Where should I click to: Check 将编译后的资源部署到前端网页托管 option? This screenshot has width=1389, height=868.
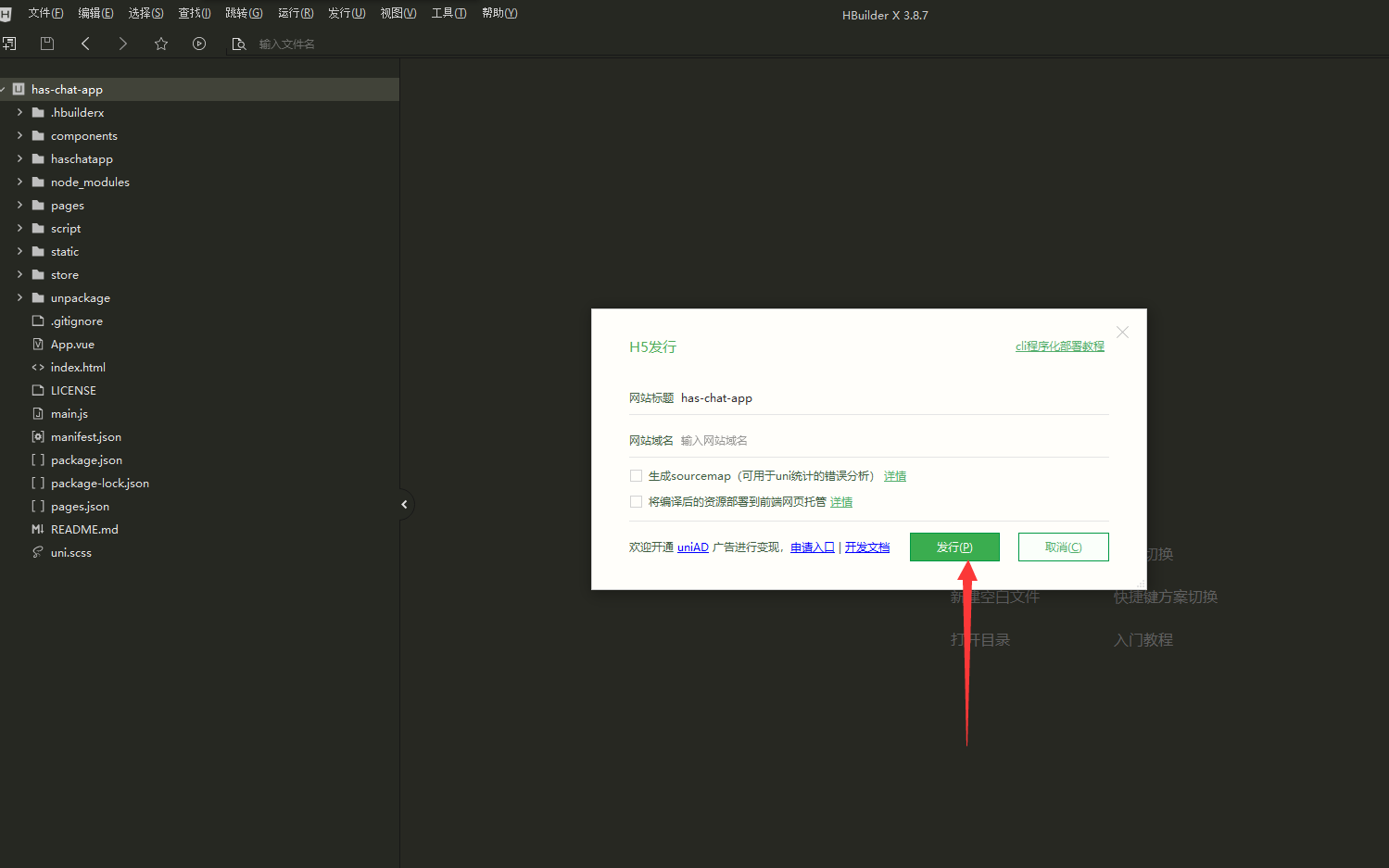click(x=636, y=502)
